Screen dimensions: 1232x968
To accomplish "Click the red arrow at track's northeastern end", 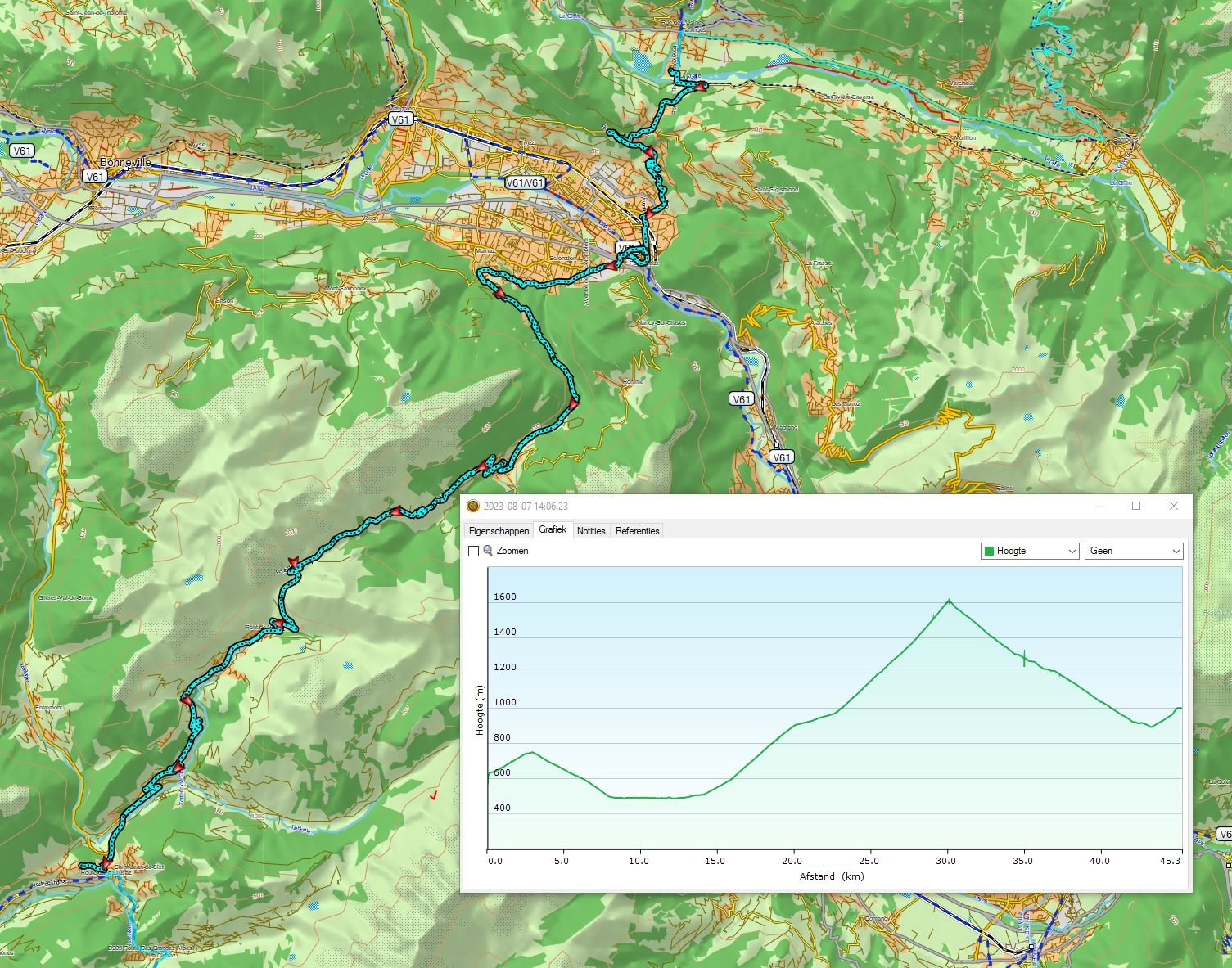I will (x=701, y=85).
